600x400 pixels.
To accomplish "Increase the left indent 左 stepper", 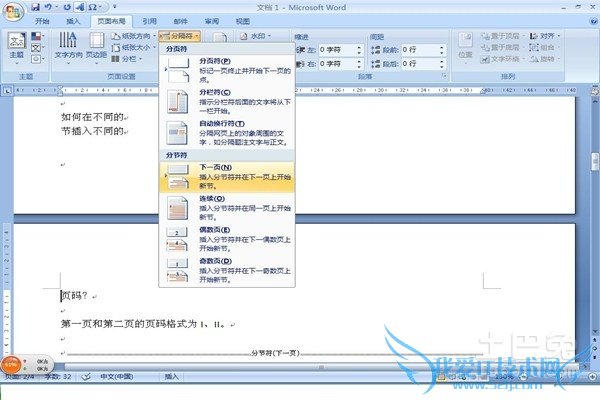I will [359, 47].
